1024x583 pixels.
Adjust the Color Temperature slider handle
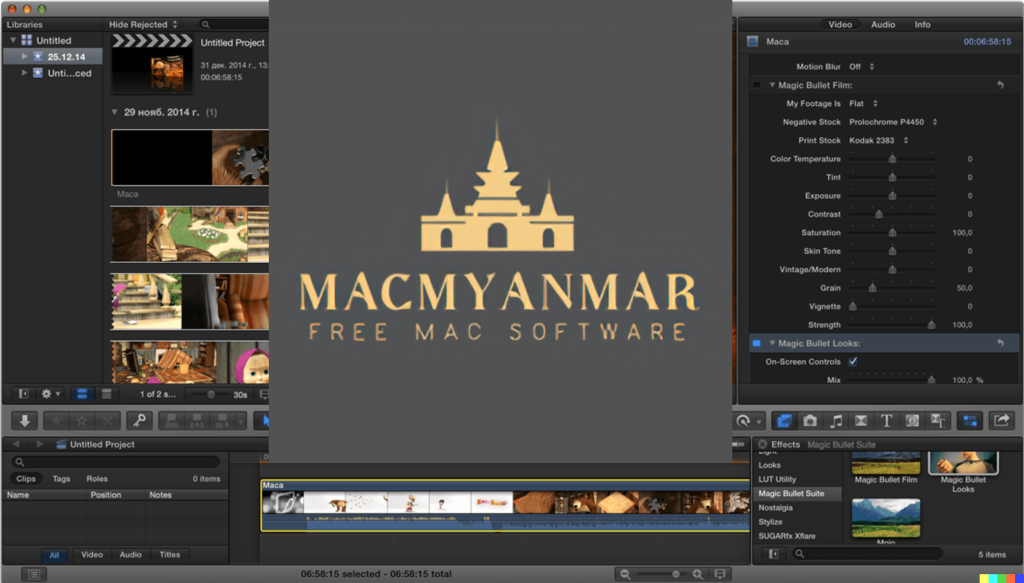click(x=892, y=159)
